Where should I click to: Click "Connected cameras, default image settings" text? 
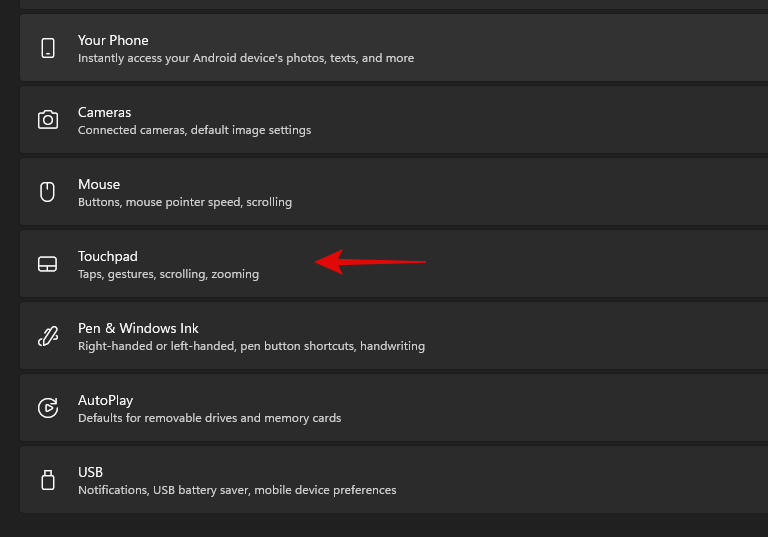tap(194, 130)
